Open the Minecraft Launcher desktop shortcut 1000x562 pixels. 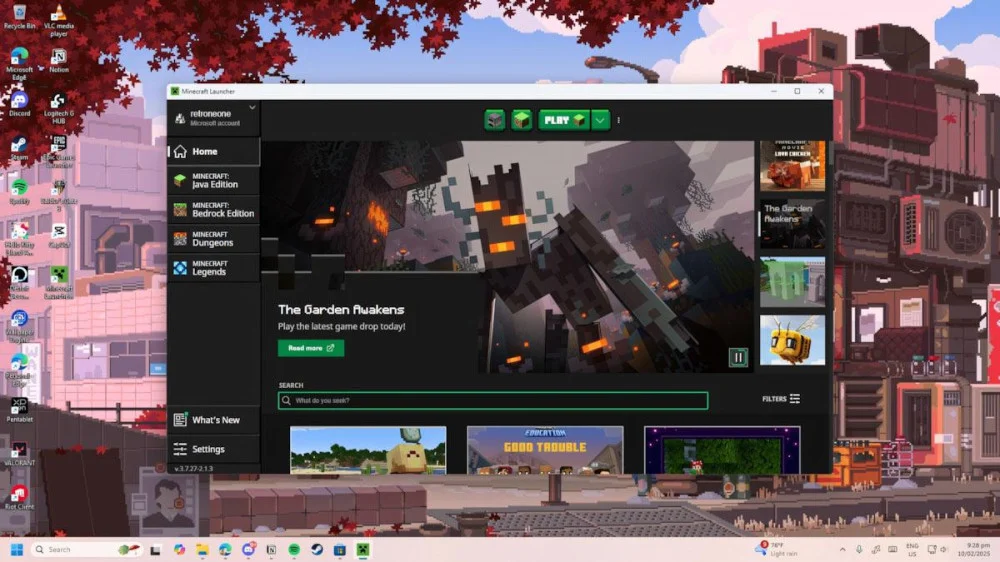pyautogui.click(x=59, y=283)
